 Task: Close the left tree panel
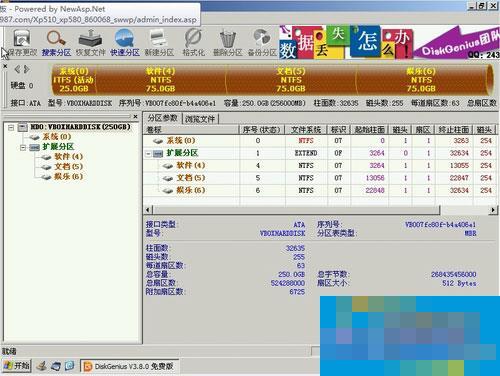click(x=135, y=116)
